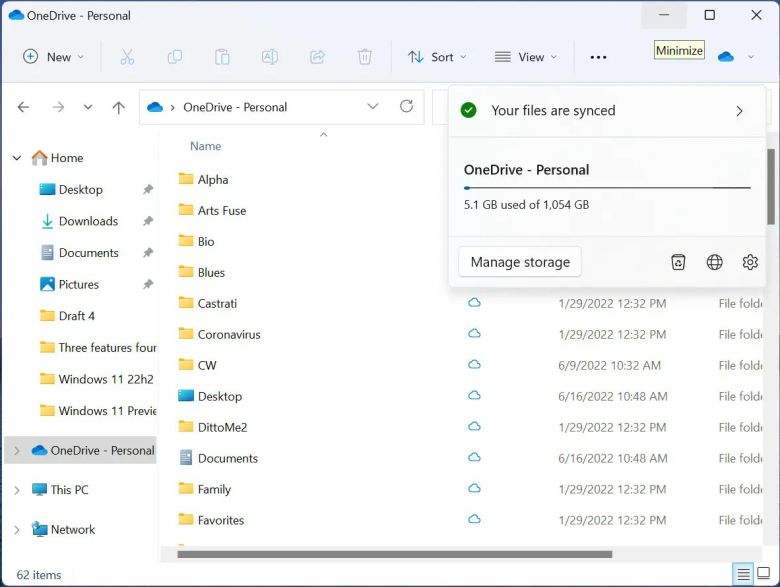Image resolution: width=780 pixels, height=587 pixels.
Task: Open the See more ellipsis menu
Action: pos(598,57)
